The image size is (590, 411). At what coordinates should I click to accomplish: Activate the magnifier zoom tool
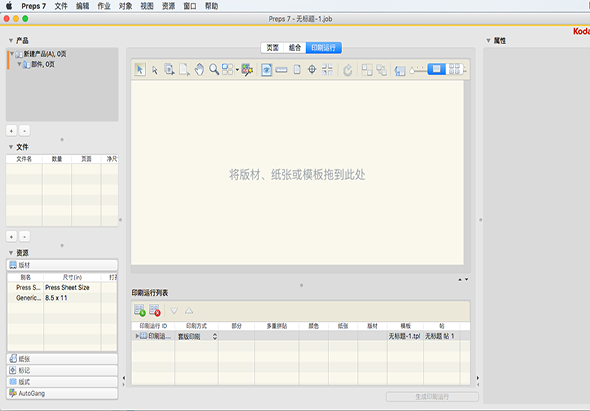[214, 70]
